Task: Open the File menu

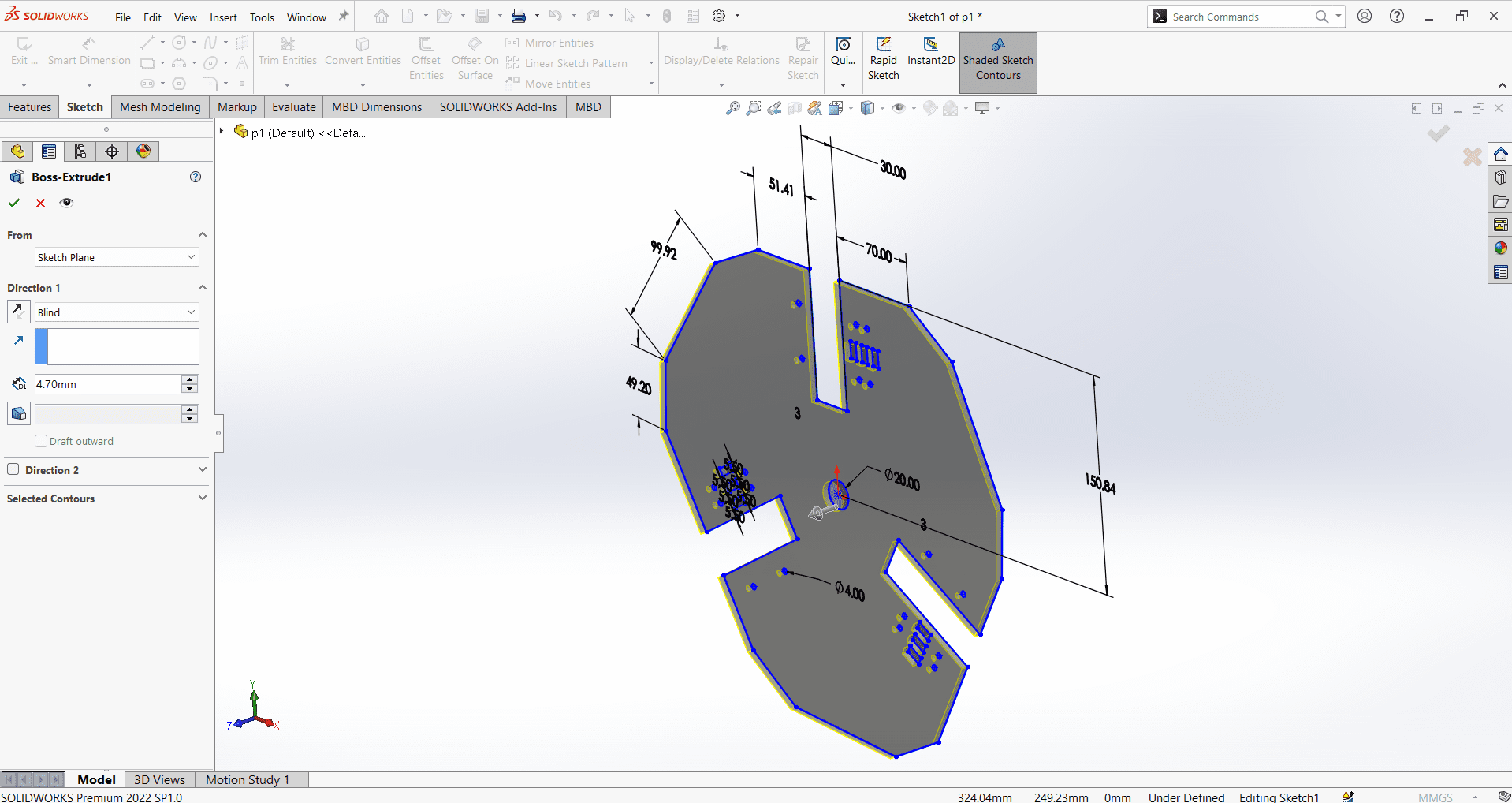Action: coord(123,17)
